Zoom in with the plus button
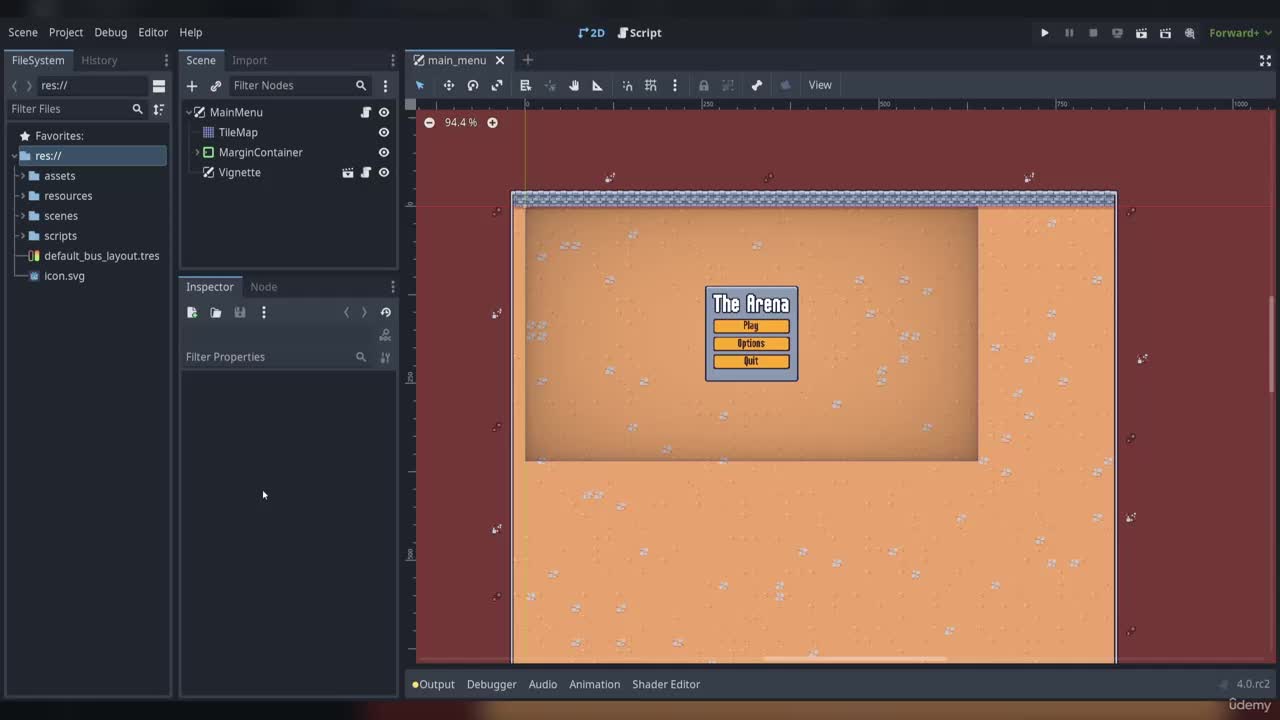Image resolution: width=1280 pixels, height=720 pixels. click(492, 122)
